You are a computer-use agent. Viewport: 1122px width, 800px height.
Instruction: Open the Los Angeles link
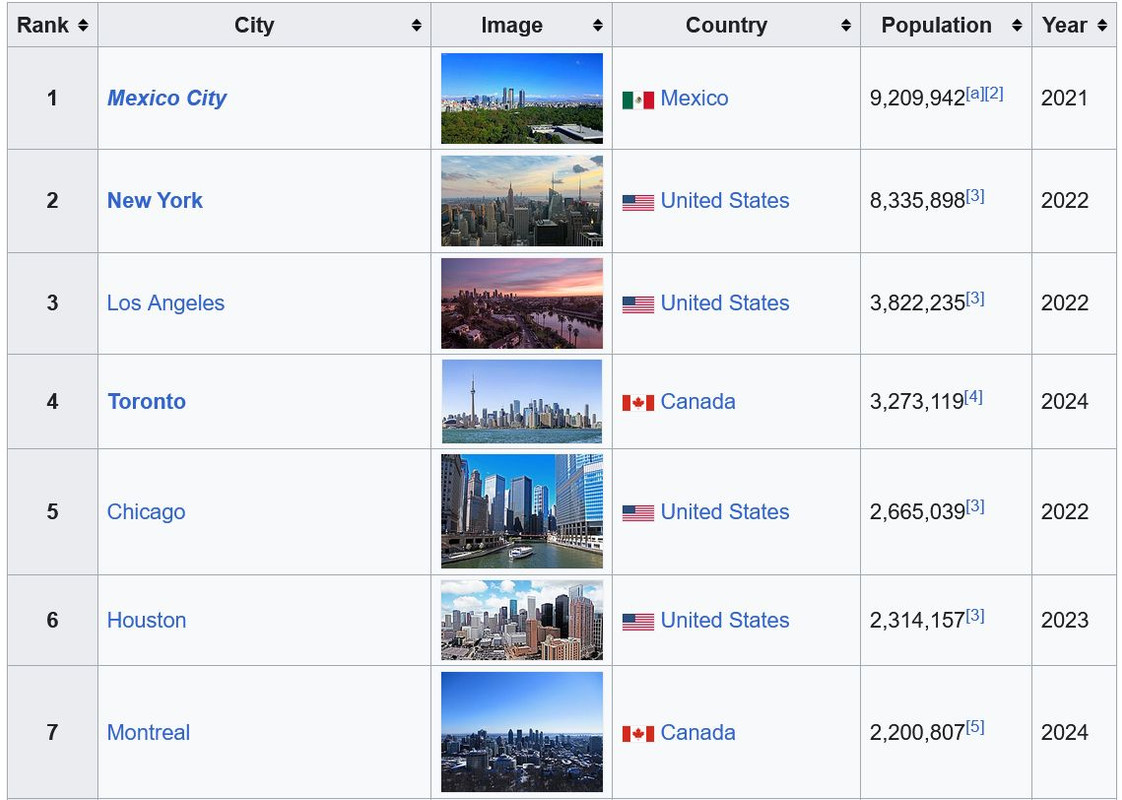(166, 303)
